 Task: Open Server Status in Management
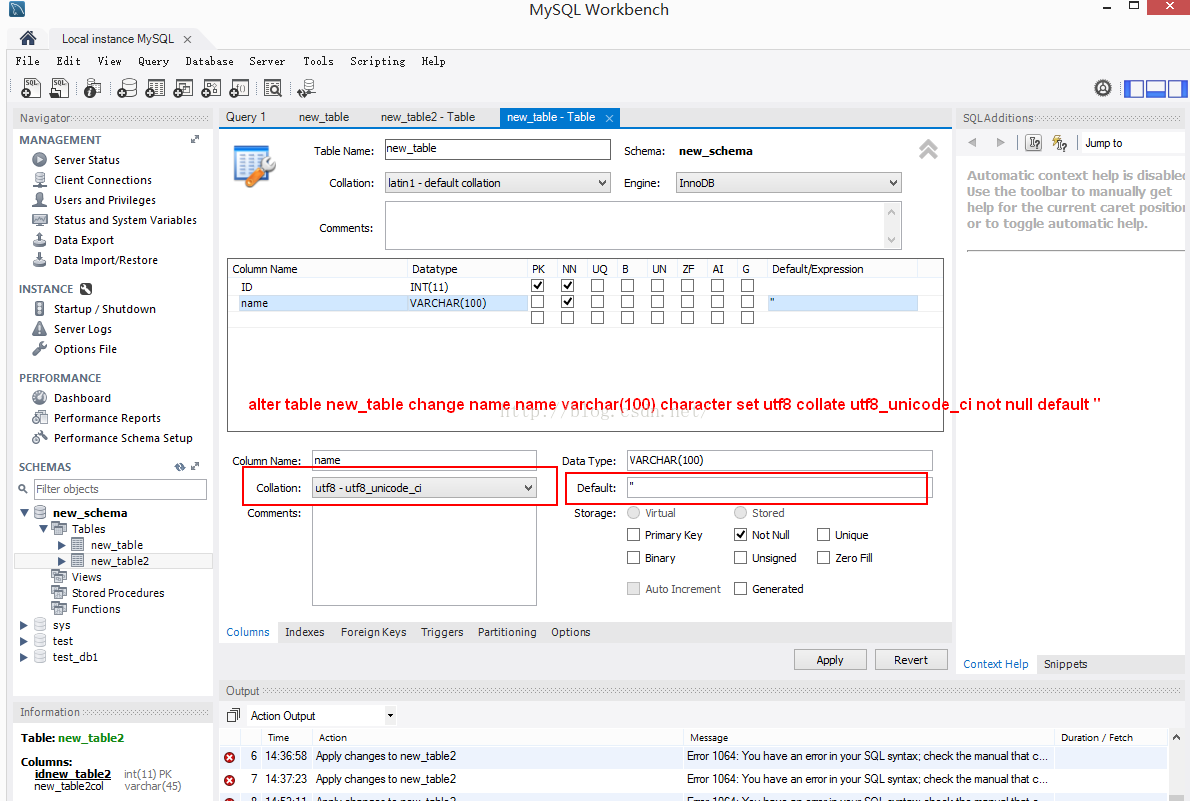(x=87, y=159)
